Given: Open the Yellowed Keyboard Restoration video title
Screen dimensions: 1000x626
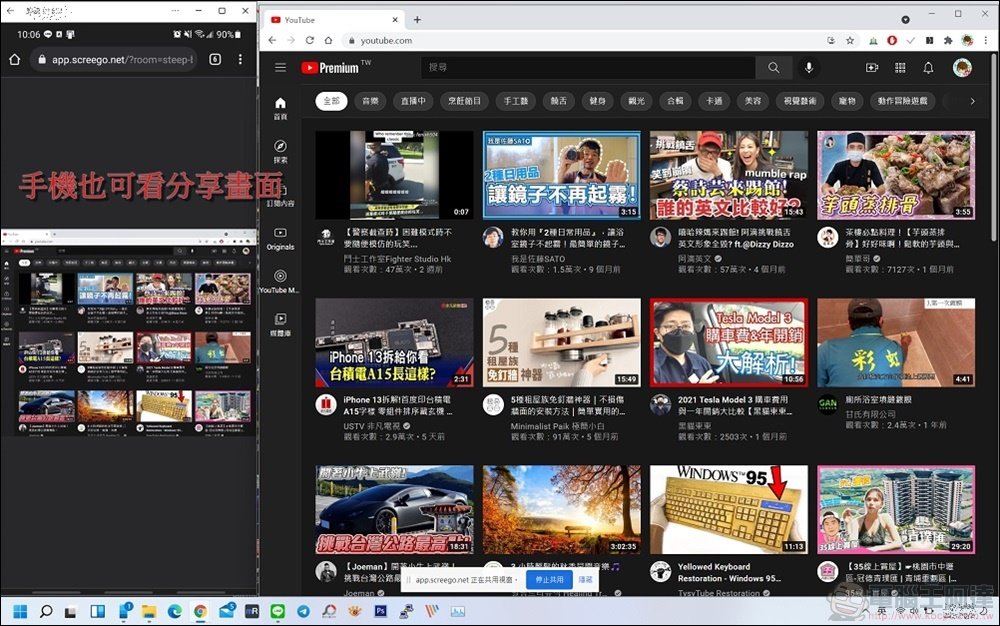Looking at the screenshot, I should 729,572.
